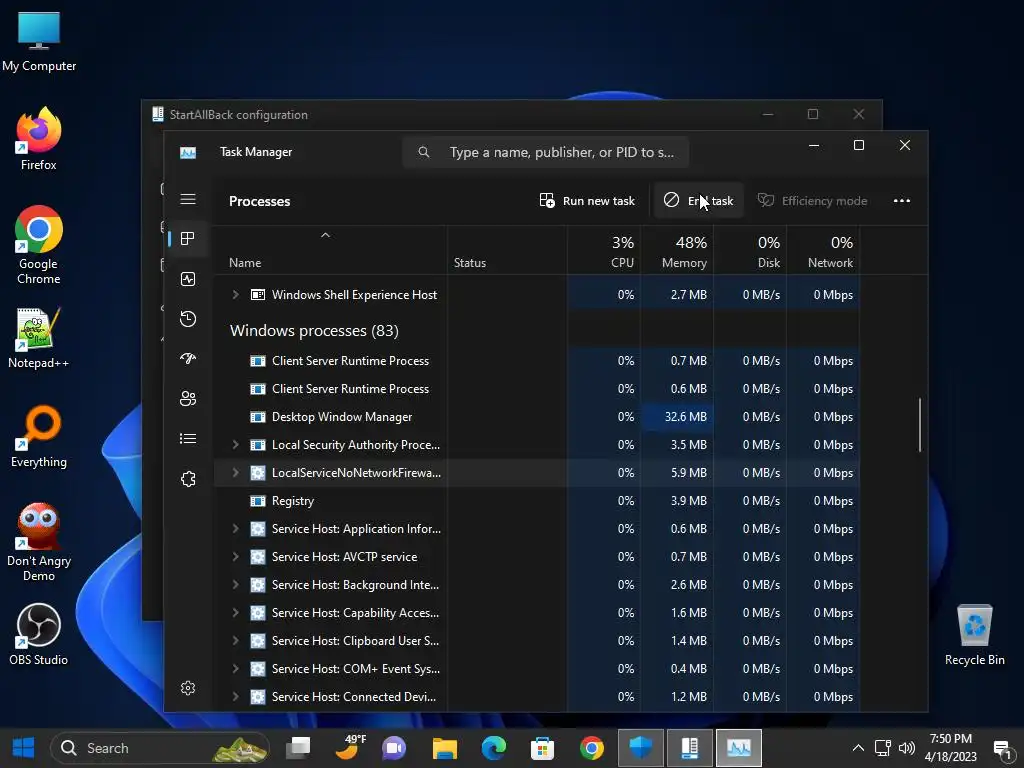Click the Run new task button
The height and width of the screenshot is (768, 1024).
coord(587,200)
